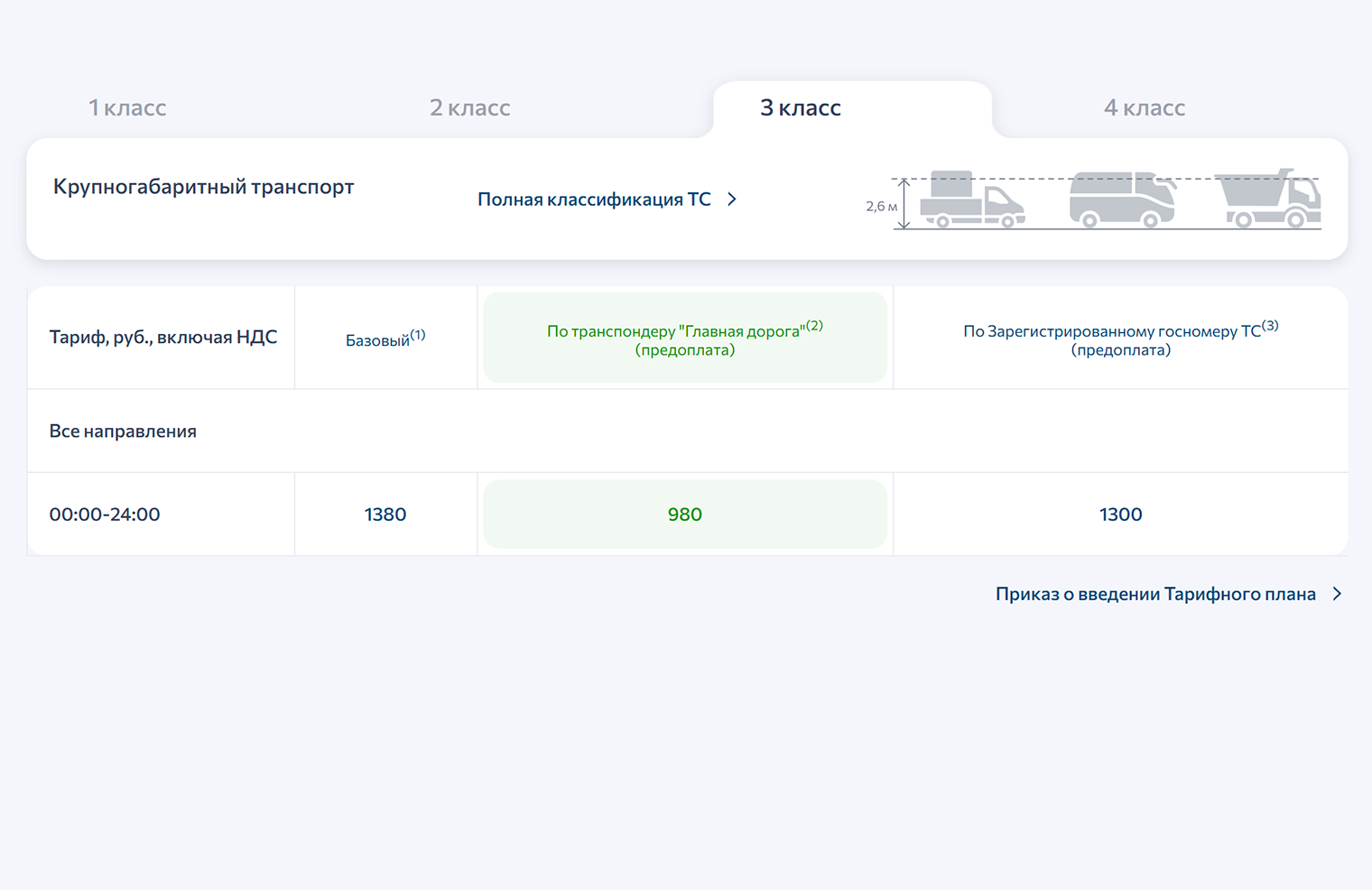This screenshot has width=1372, height=890.
Task: Click the 2,6 м height marker
Action: pyautogui.click(x=882, y=207)
